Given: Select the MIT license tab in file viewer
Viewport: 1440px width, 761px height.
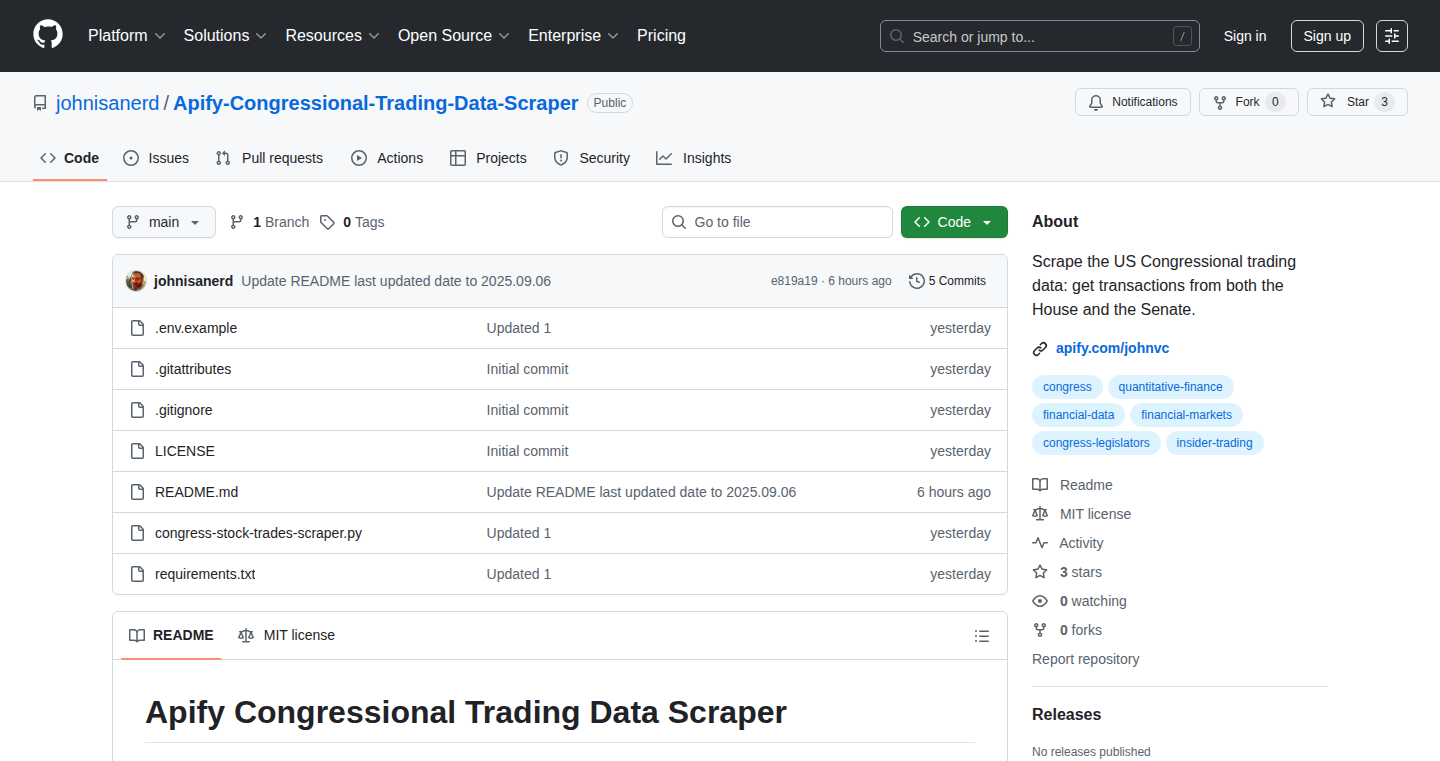Looking at the screenshot, I should pos(286,635).
